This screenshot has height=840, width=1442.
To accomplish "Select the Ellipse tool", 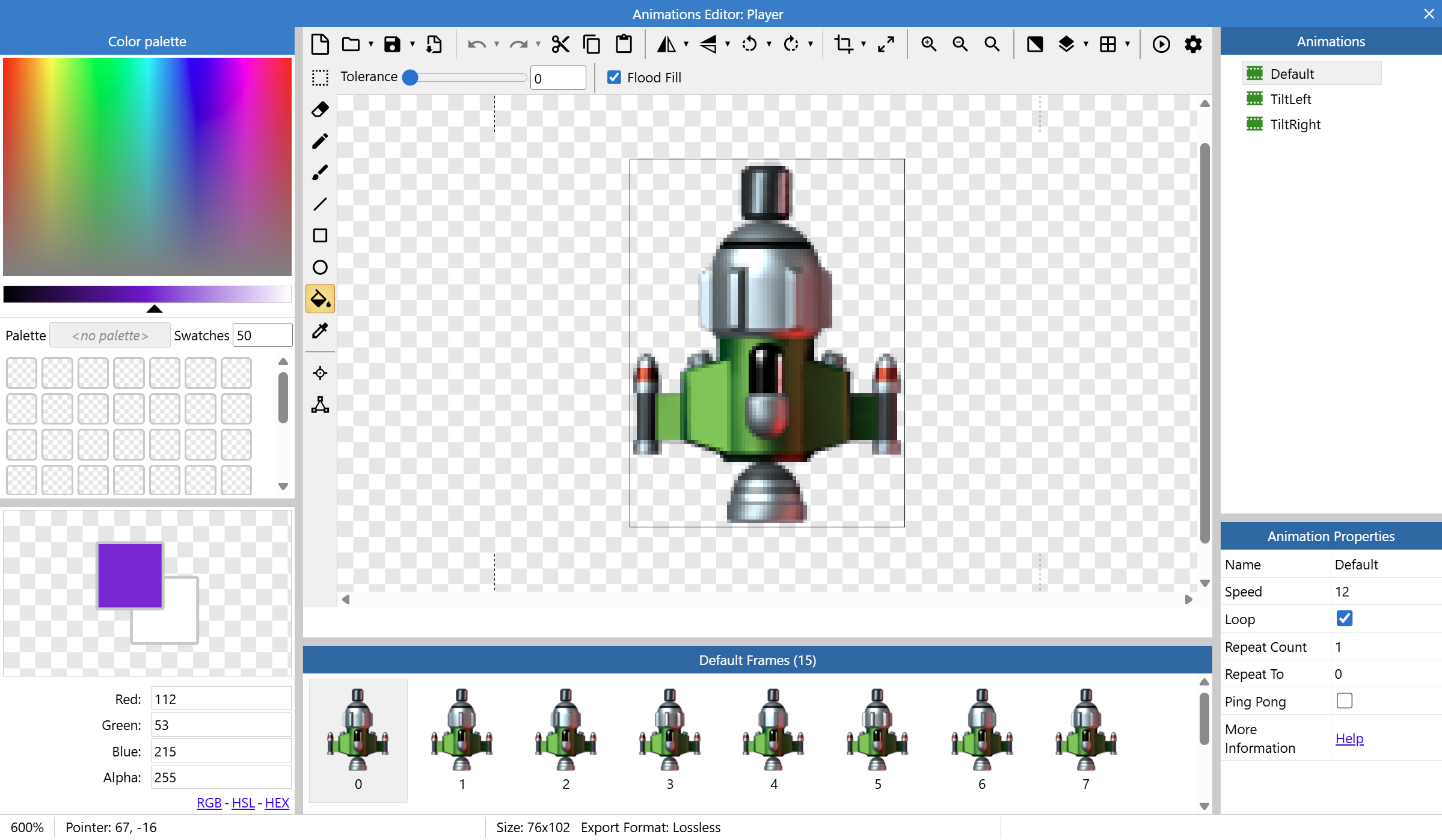I will coord(320,268).
